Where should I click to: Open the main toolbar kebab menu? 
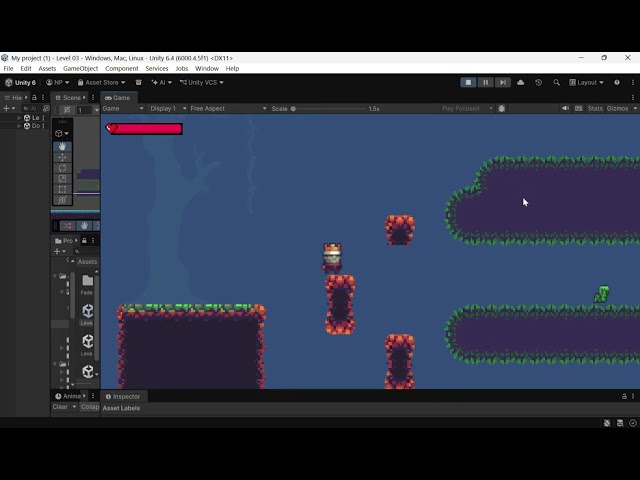point(633,82)
